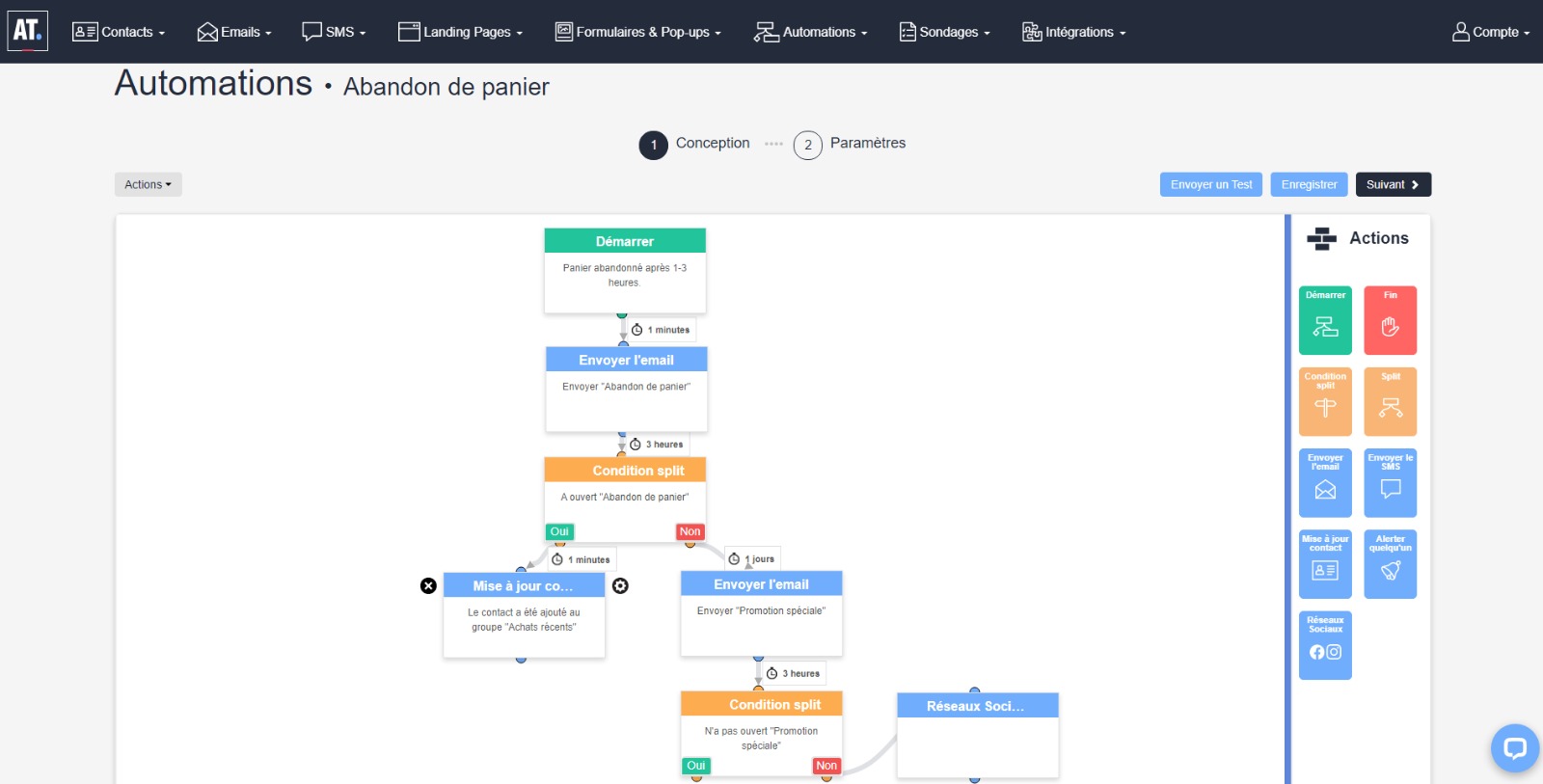Choose the Split action tile
Image resolution: width=1543 pixels, height=784 pixels.
tap(1390, 401)
